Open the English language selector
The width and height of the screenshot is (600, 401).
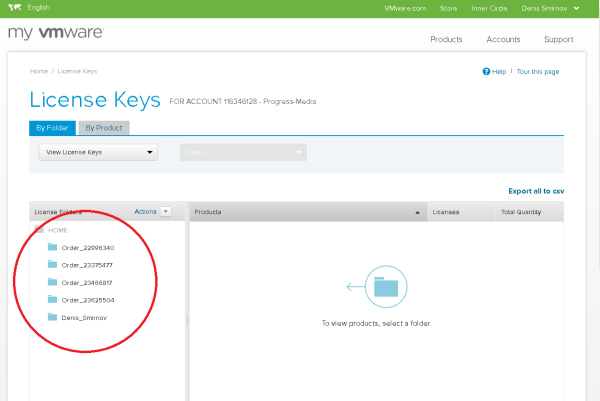[39, 7]
